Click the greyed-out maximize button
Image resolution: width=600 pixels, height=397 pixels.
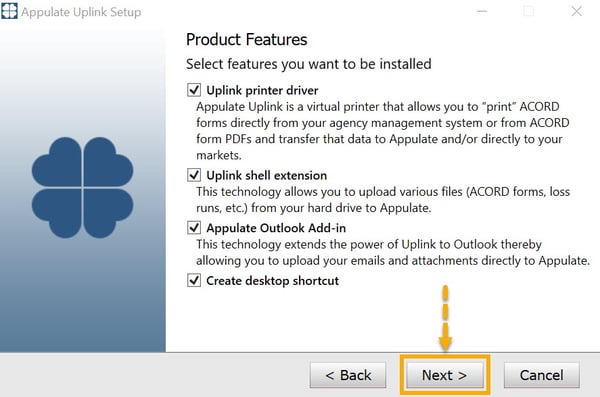point(529,11)
